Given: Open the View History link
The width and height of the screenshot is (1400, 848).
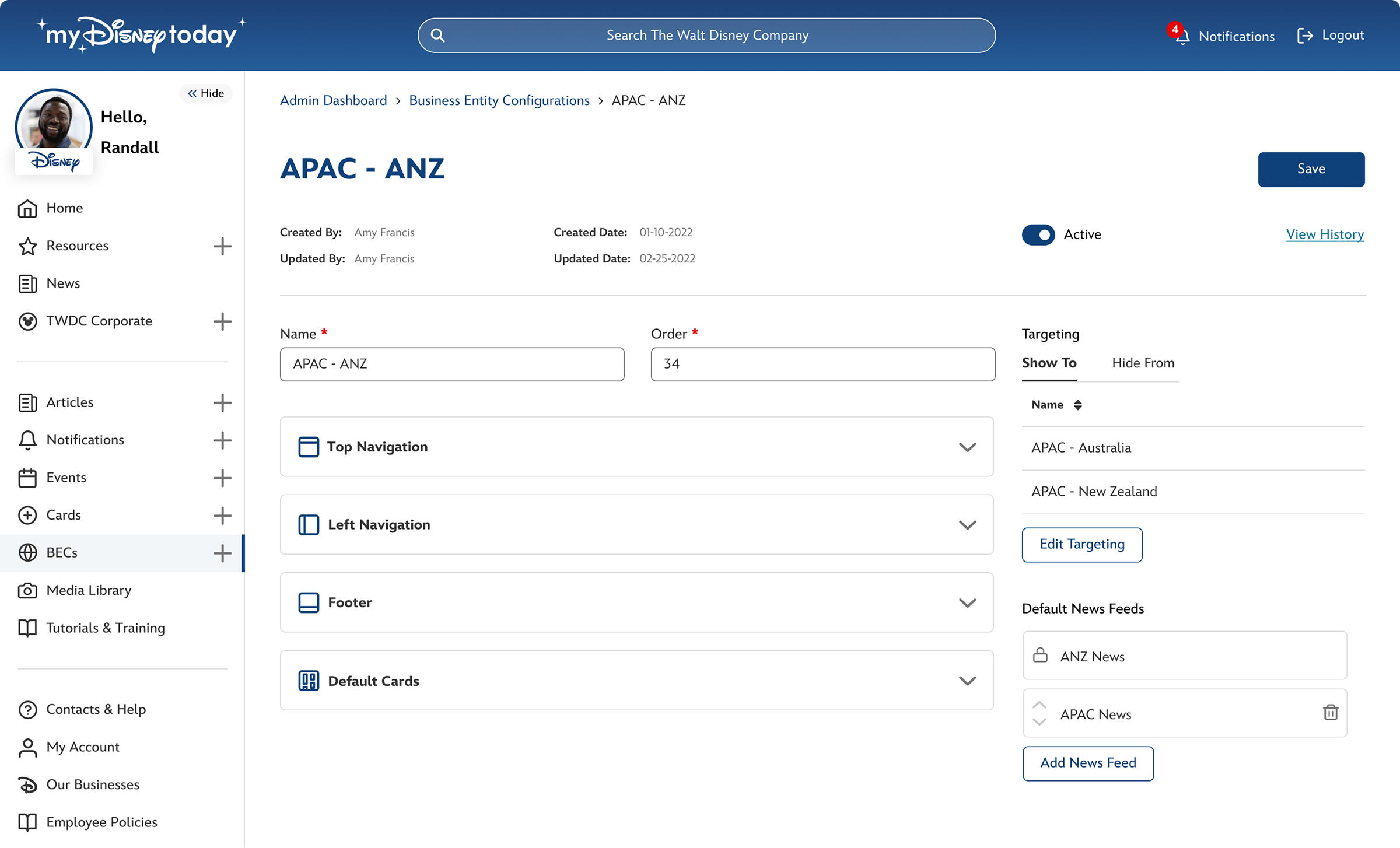Looking at the screenshot, I should tap(1325, 234).
